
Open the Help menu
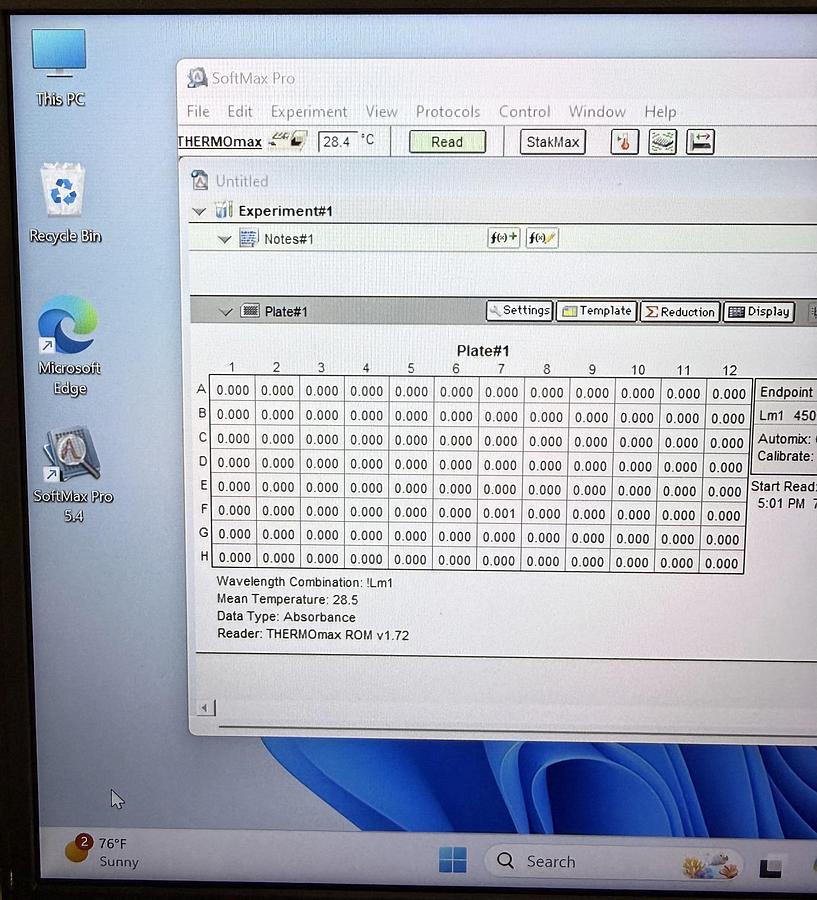(660, 112)
